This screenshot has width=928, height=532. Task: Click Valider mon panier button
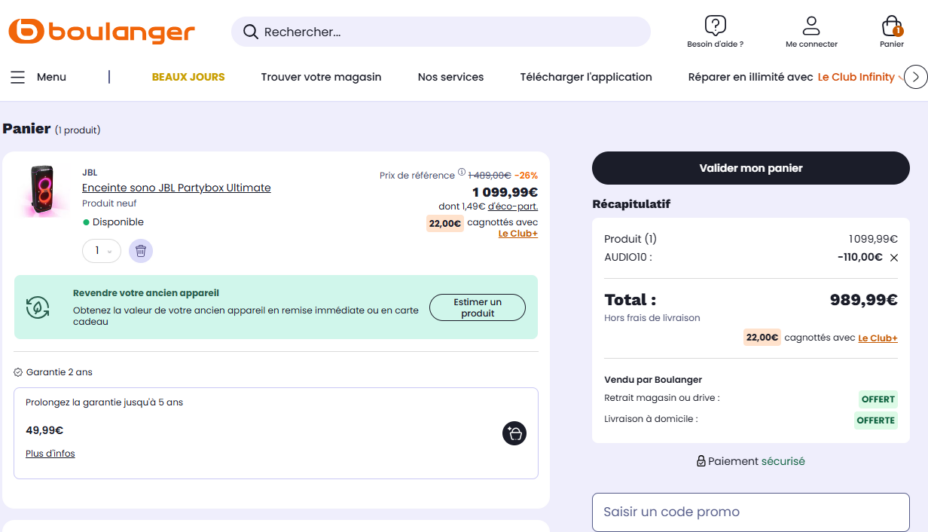(750, 168)
